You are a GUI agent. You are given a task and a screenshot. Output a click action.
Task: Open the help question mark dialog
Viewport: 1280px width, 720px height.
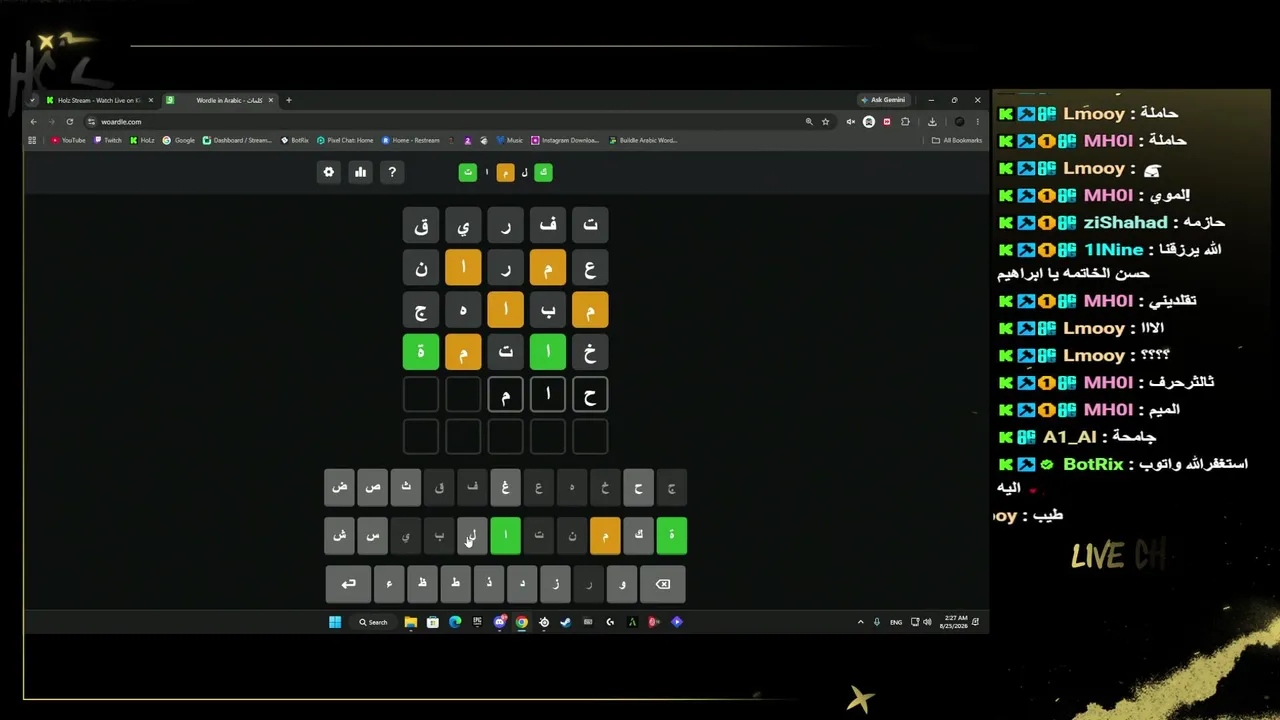pyautogui.click(x=392, y=172)
